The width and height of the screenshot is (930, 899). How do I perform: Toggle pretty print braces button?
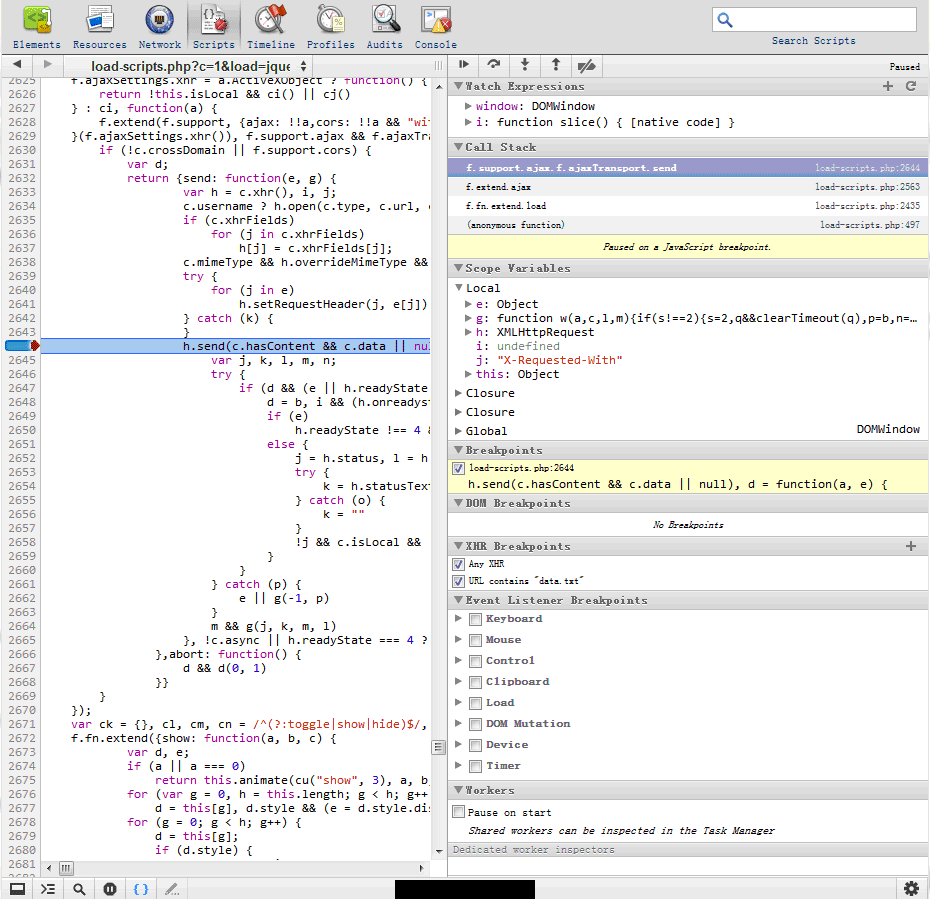pyautogui.click(x=141, y=889)
